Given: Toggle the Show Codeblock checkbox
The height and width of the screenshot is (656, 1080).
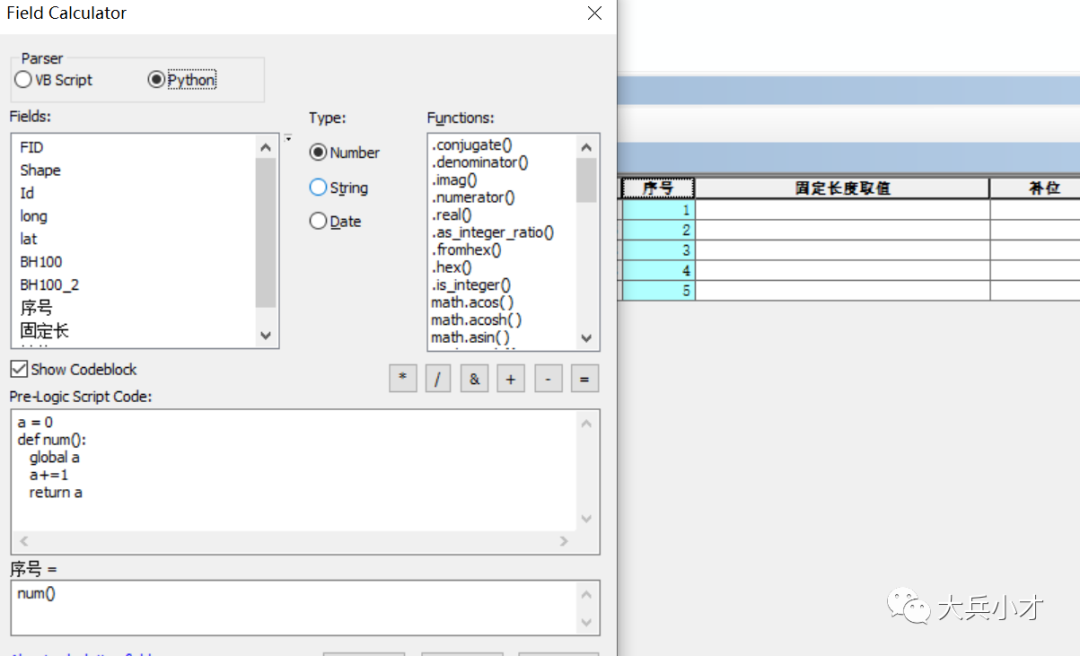Looking at the screenshot, I should click(74, 369).
